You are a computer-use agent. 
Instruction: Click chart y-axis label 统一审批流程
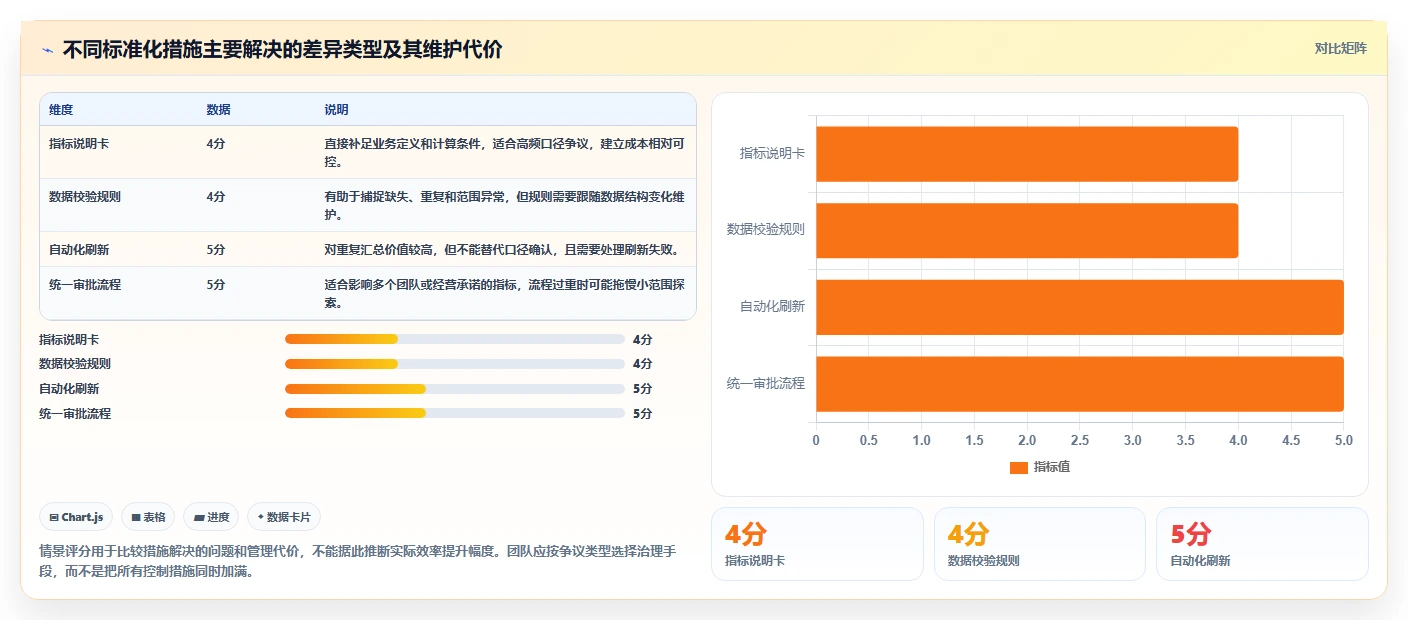click(x=766, y=383)
